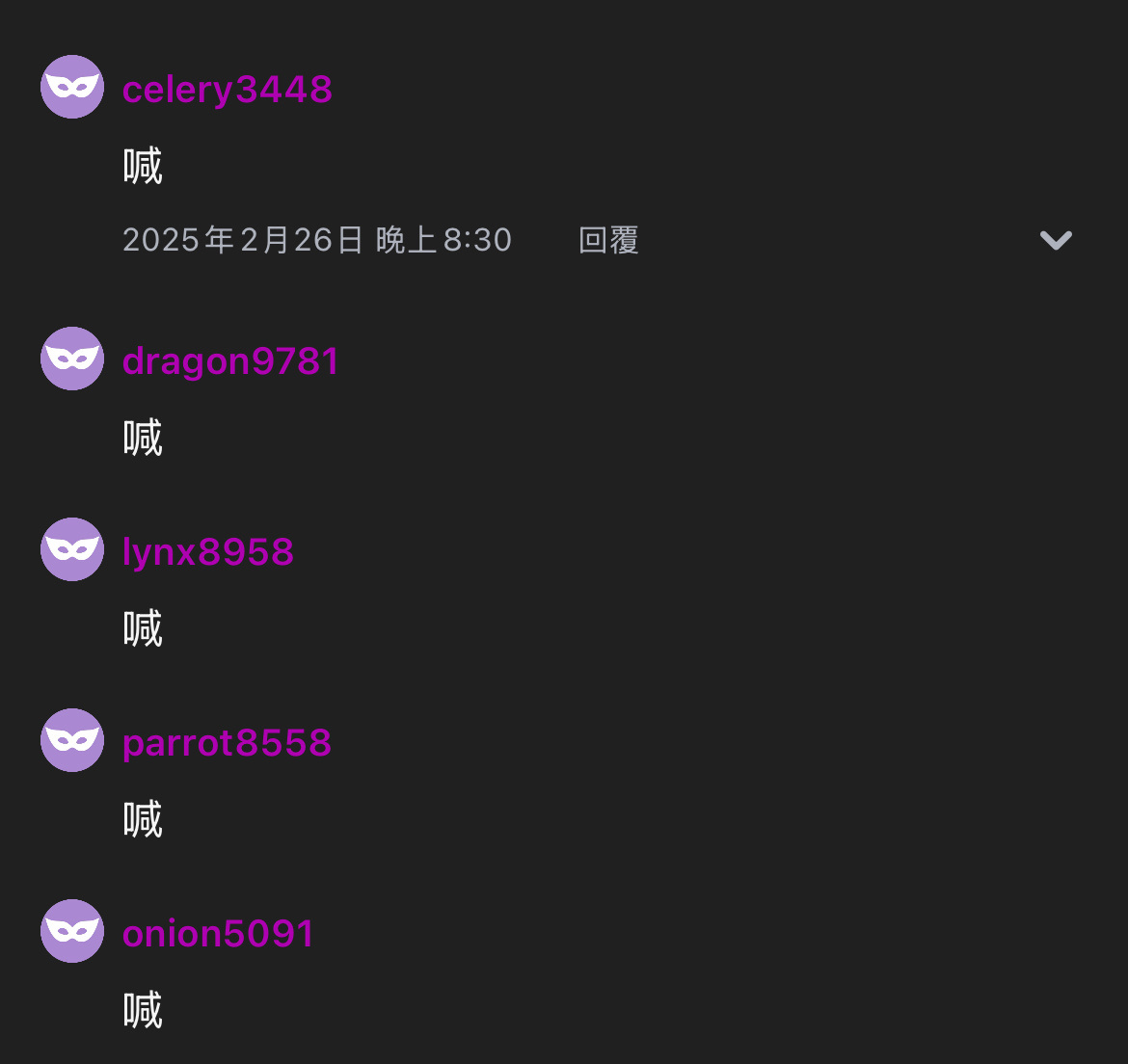1128x1064 pixels.
Task: Select dragon9781's comment text 喊
Action: [x=143, y=438]
